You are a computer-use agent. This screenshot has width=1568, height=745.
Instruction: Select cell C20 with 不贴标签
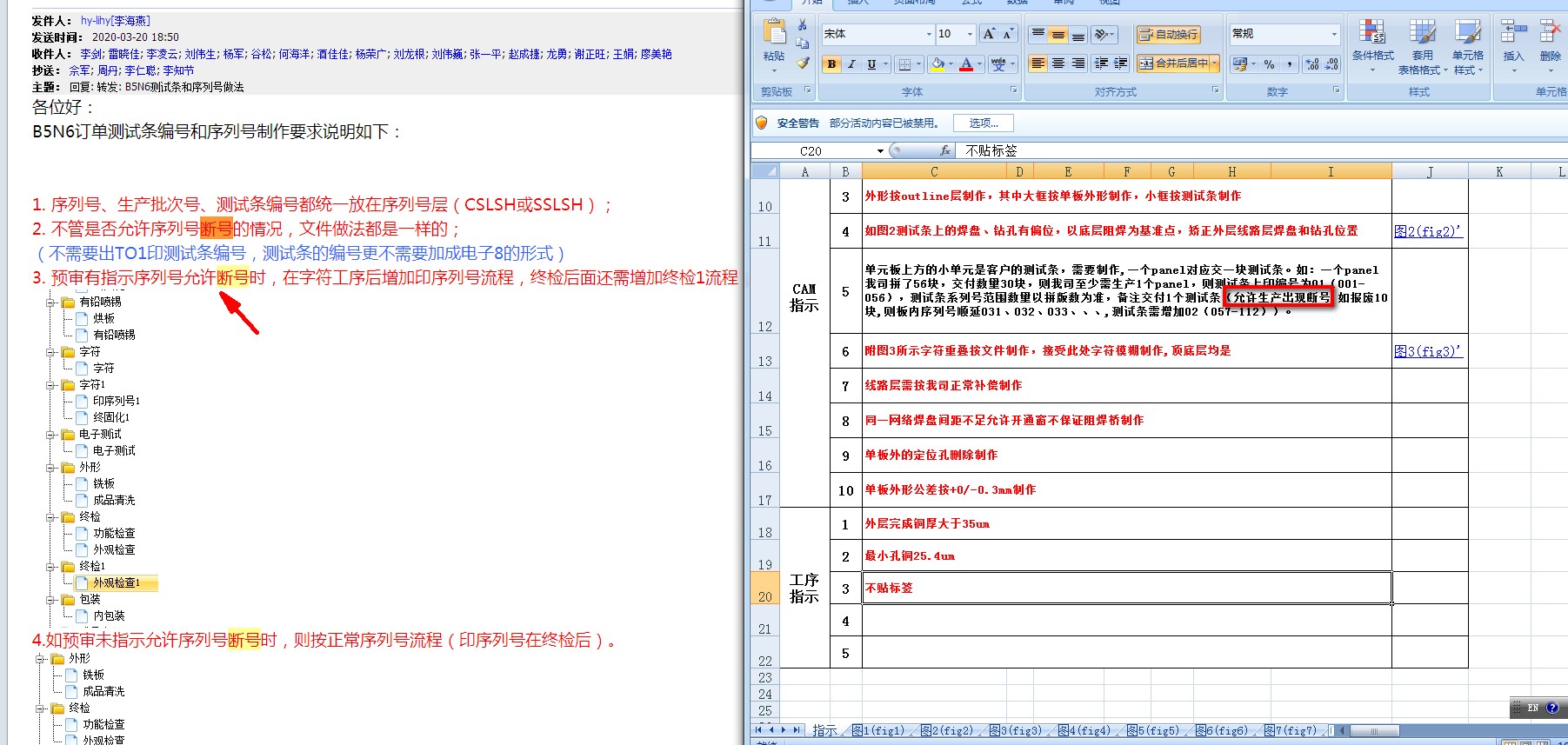1126,588
